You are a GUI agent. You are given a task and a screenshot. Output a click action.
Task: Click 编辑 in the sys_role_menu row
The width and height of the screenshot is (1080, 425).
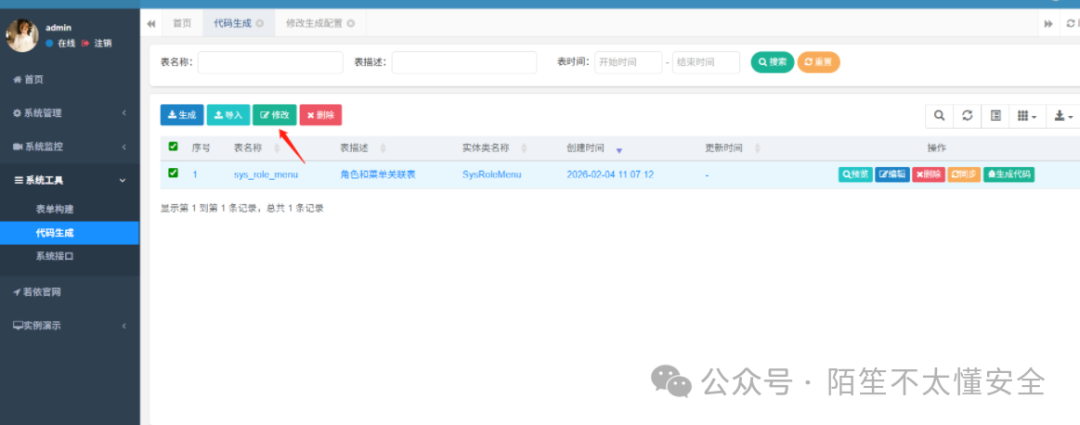pyautogui.click(x=893, y=174)
